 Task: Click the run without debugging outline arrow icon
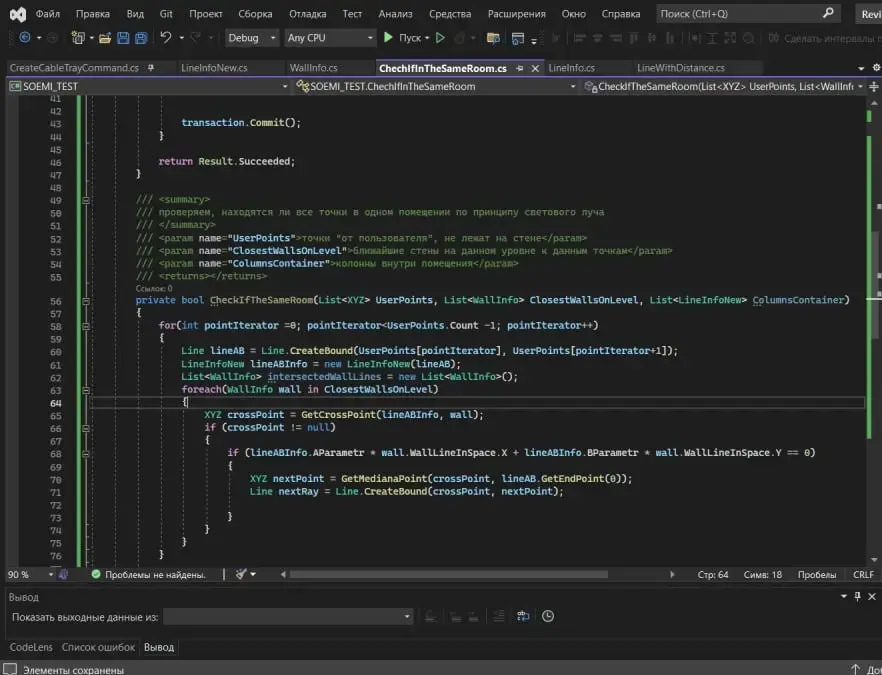440,37
